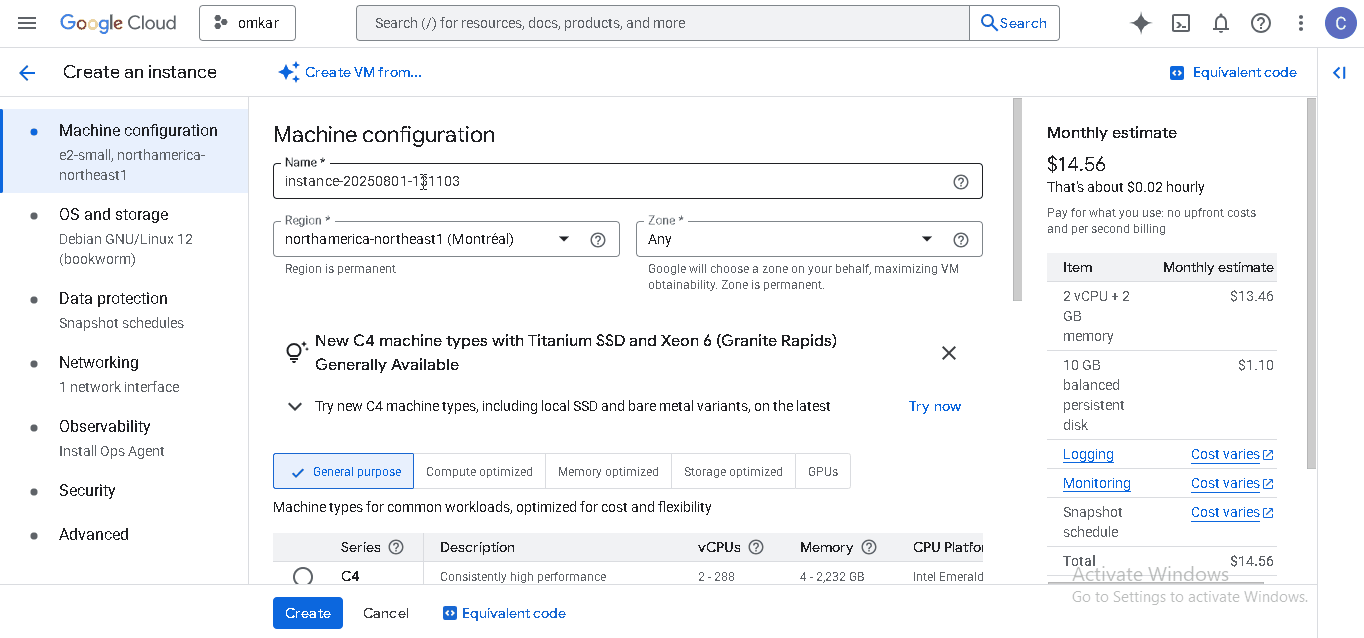Open the Region dropdown
This screenshot has height=638, width=1364.
[564, 239]
